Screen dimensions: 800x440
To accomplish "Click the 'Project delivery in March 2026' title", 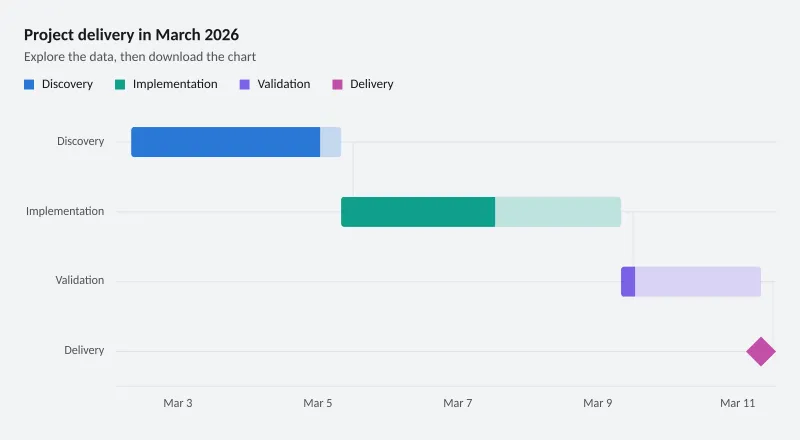I will (x=132, y=35).
